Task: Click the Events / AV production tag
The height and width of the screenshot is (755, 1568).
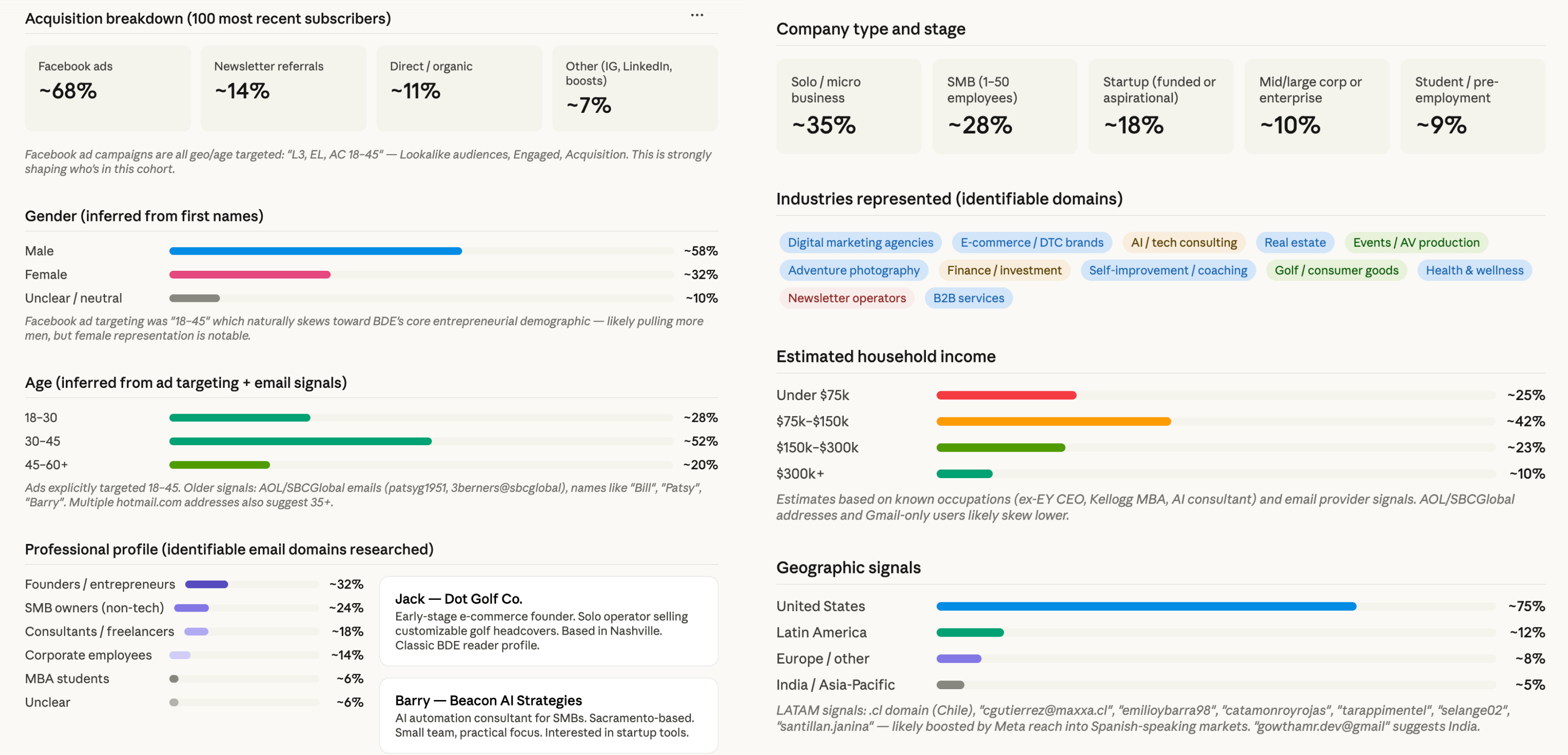Action: pos(1415,242)
